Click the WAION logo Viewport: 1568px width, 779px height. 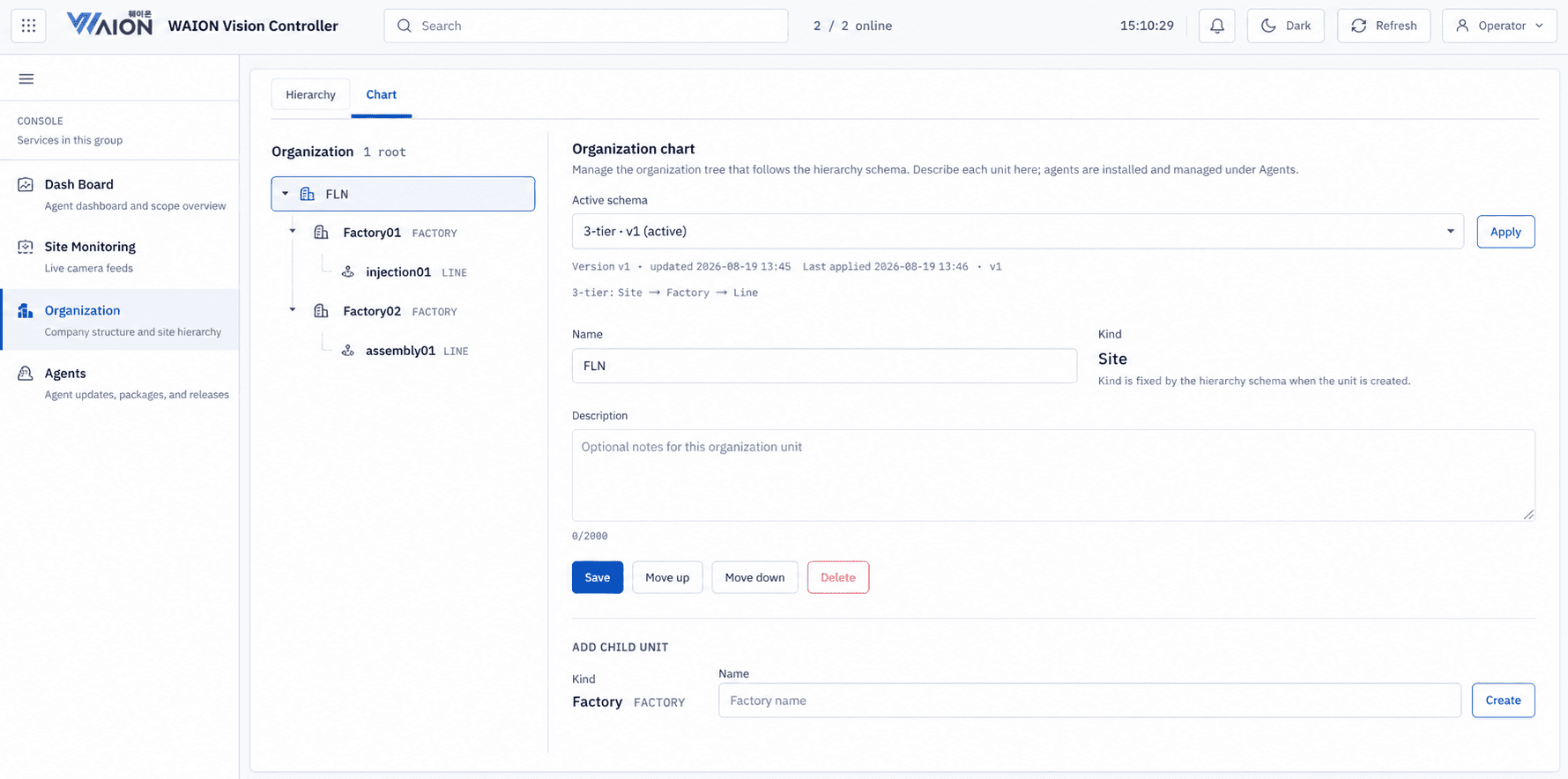(x=110, y=24)
